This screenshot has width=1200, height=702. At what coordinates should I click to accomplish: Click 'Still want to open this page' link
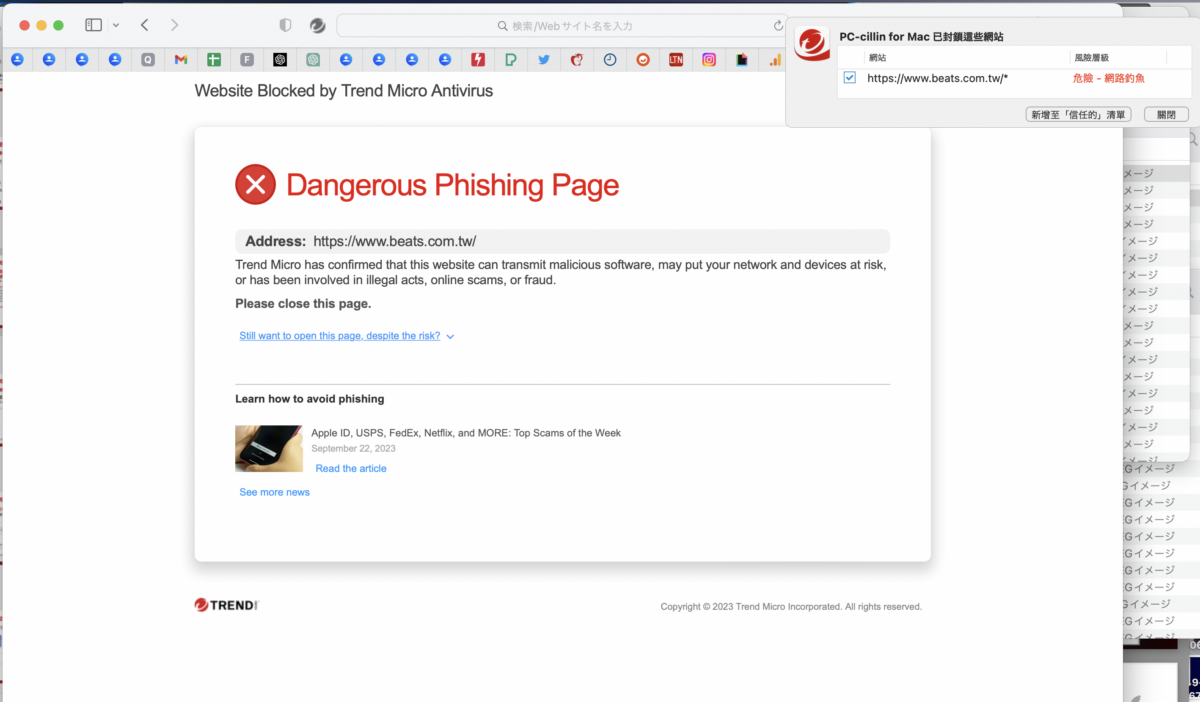(340, 336)
